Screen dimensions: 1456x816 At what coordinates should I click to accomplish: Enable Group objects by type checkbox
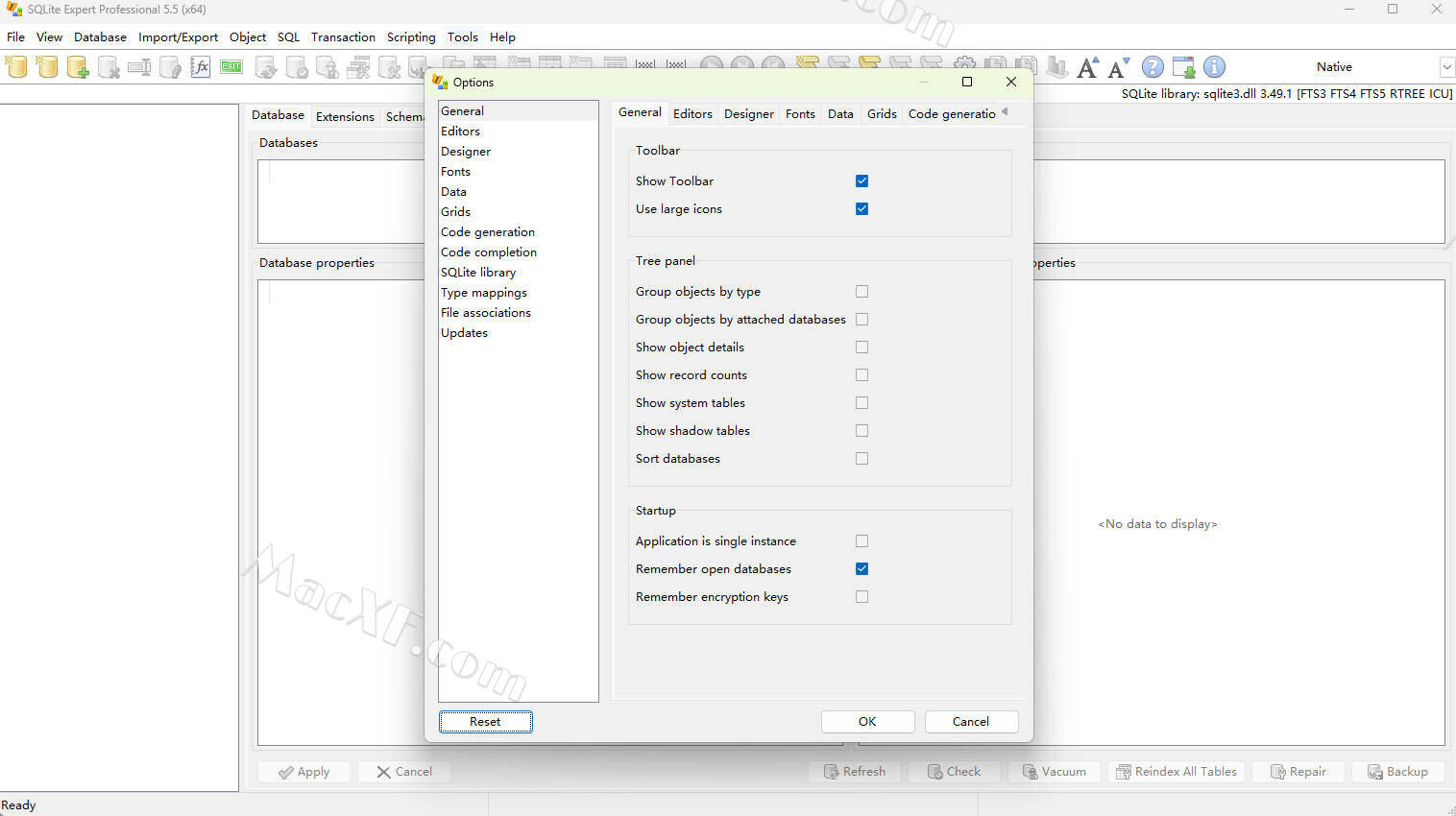(x=861, y=291)
